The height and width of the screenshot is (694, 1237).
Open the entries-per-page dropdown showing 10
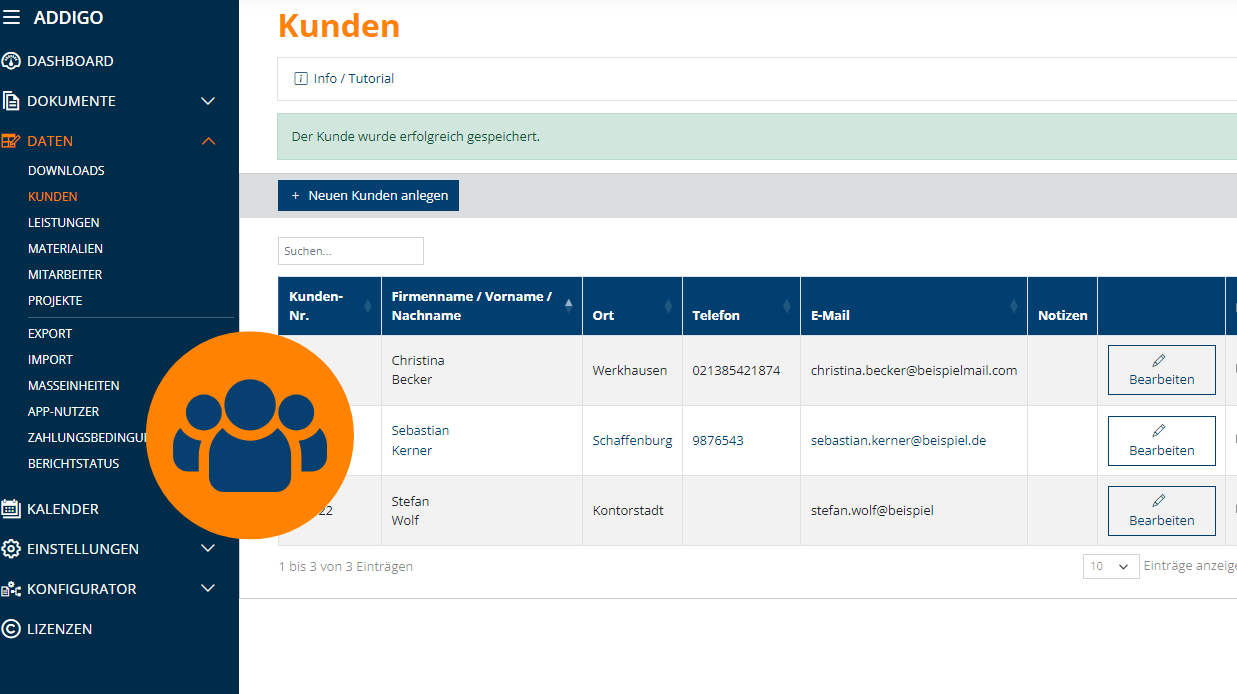pos(1111,566)
